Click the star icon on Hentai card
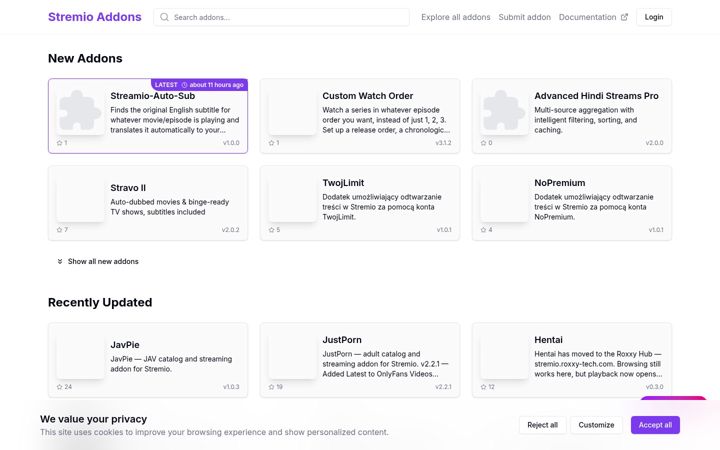This screenshot has width=720, height=450. pos(484,387)
